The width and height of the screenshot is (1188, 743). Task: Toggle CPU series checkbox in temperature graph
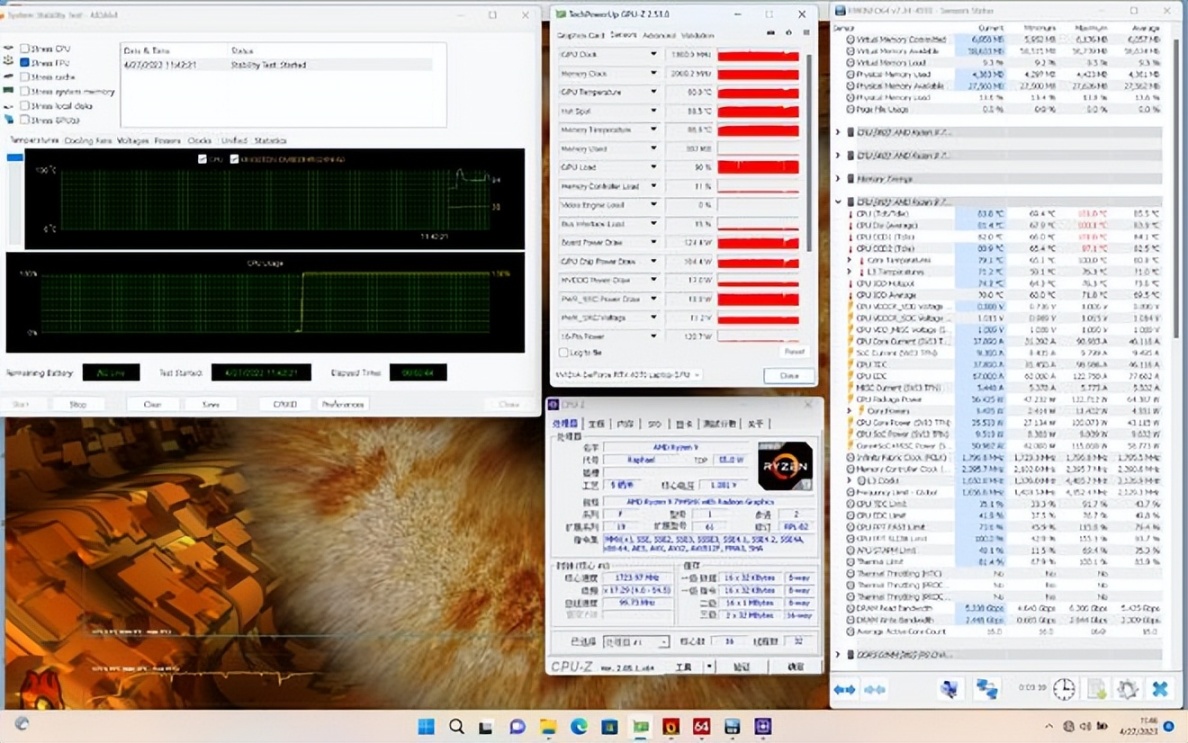coord(202,159)
